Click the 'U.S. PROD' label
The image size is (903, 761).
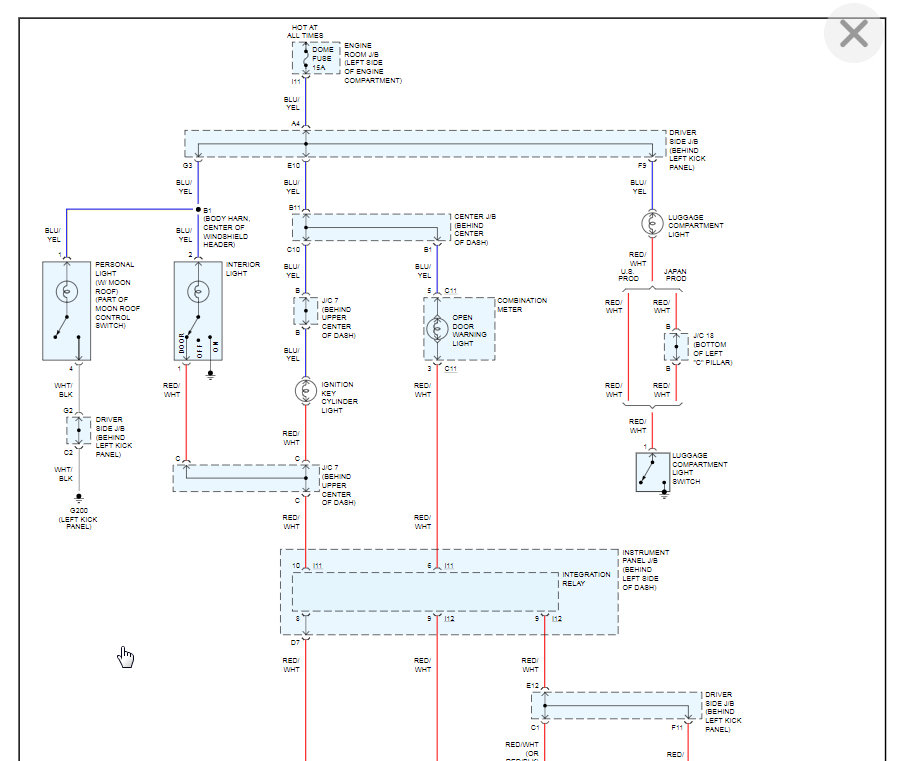pyautogui.click(x=628, y=275)
